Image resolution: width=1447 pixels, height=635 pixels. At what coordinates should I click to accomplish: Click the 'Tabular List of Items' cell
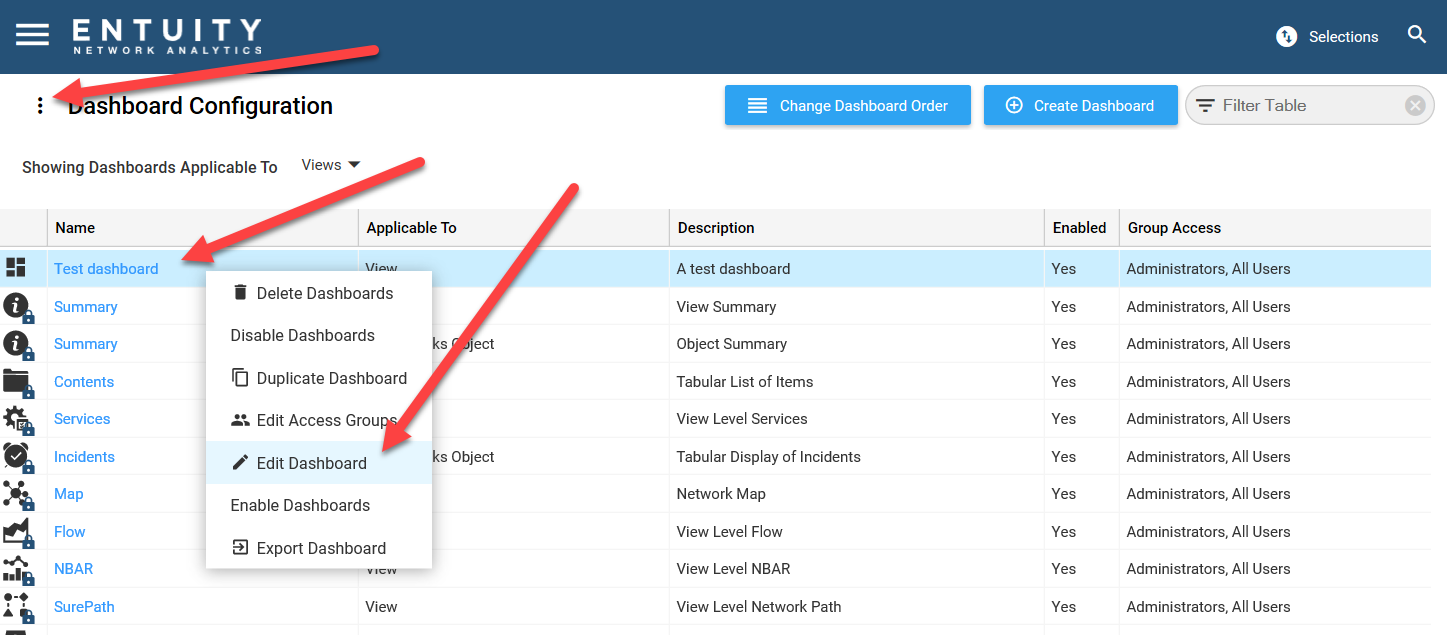856,382
